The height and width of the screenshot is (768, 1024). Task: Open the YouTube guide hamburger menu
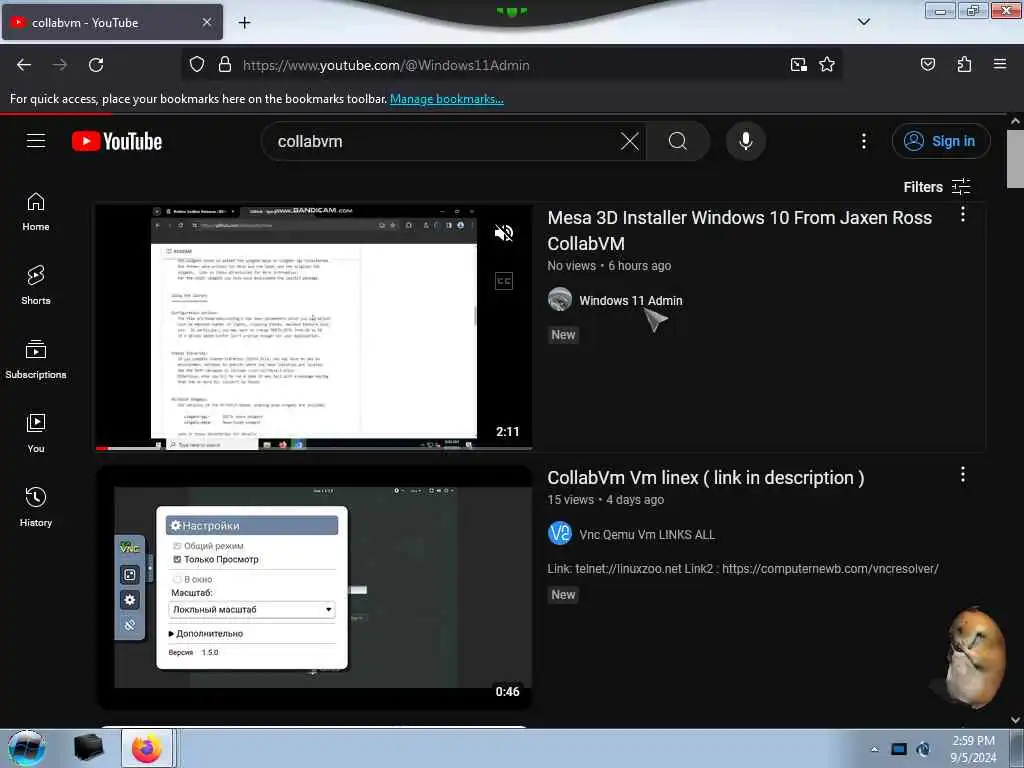pyautogui.click(x=36, y=141)
